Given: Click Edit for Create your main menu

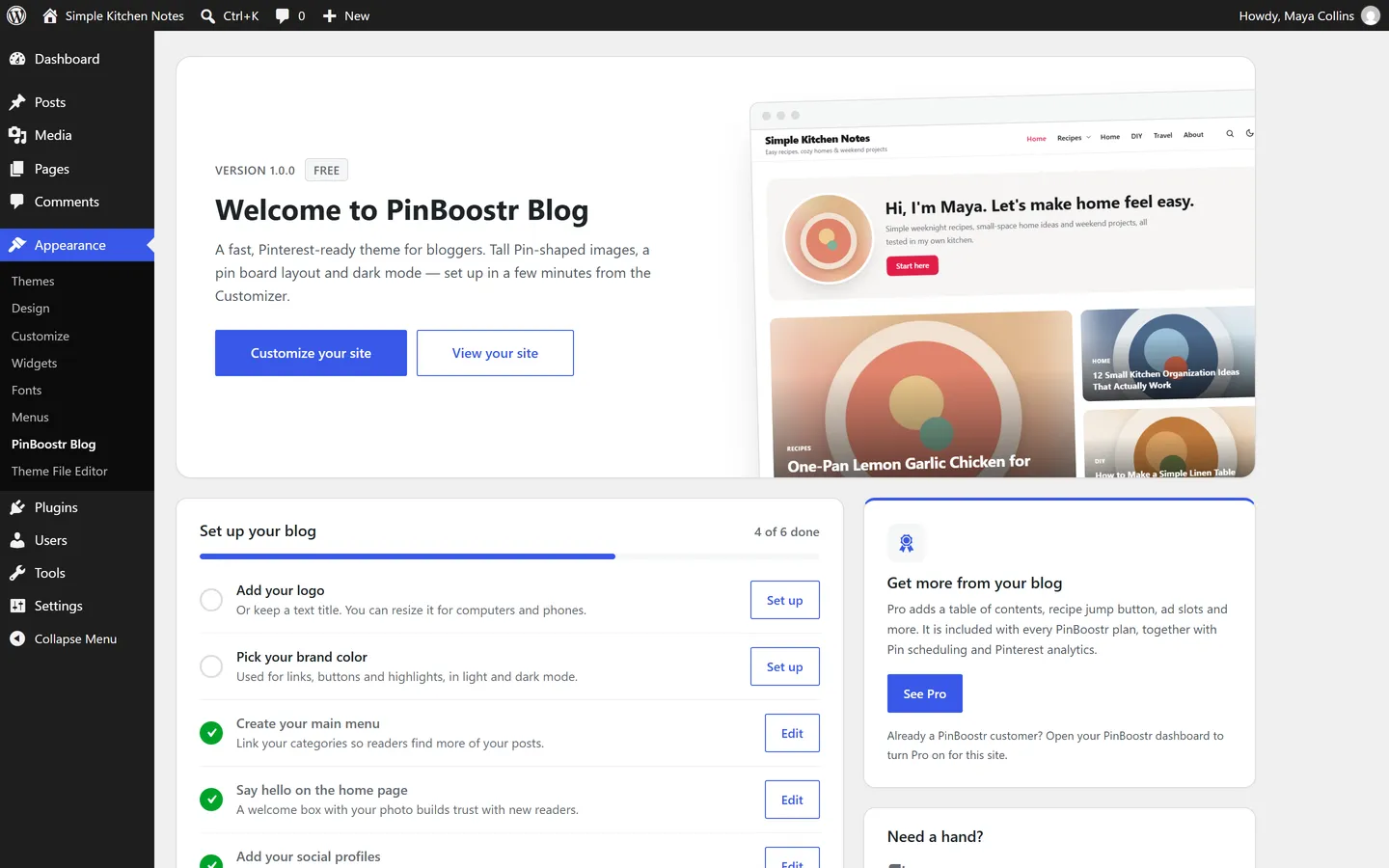Looking at the screenshot, I should [x=792, y=733].
